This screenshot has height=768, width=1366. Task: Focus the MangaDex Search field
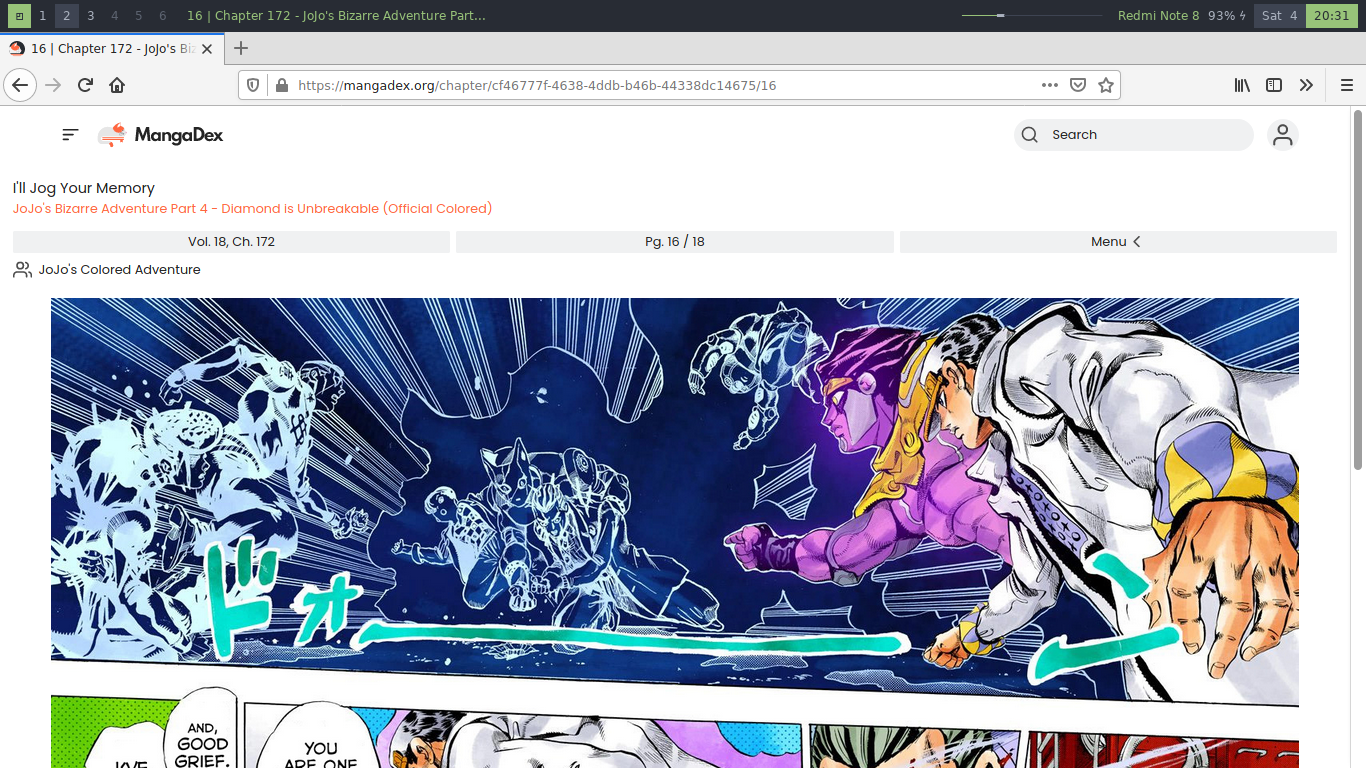(1134, 135)
